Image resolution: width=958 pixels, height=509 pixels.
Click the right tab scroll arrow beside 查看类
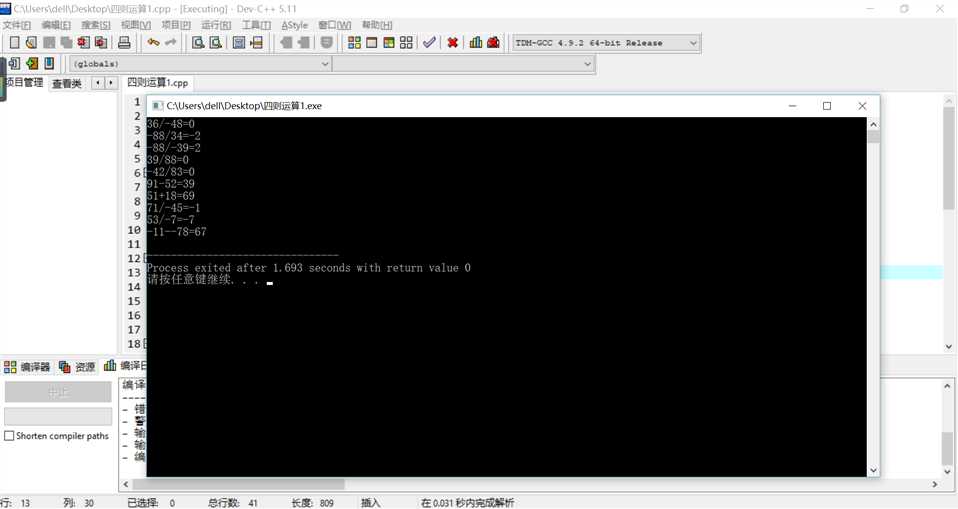coord(111,82)
